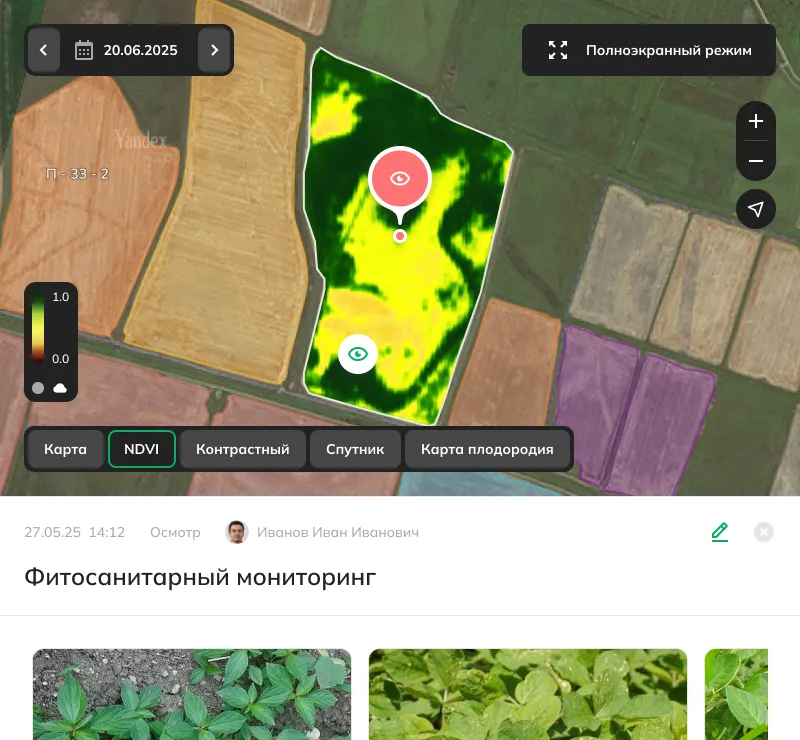Open the pink eye observation marker on the field
The width and height of the screenshot is (800, 740).
[x=400, y=179]
